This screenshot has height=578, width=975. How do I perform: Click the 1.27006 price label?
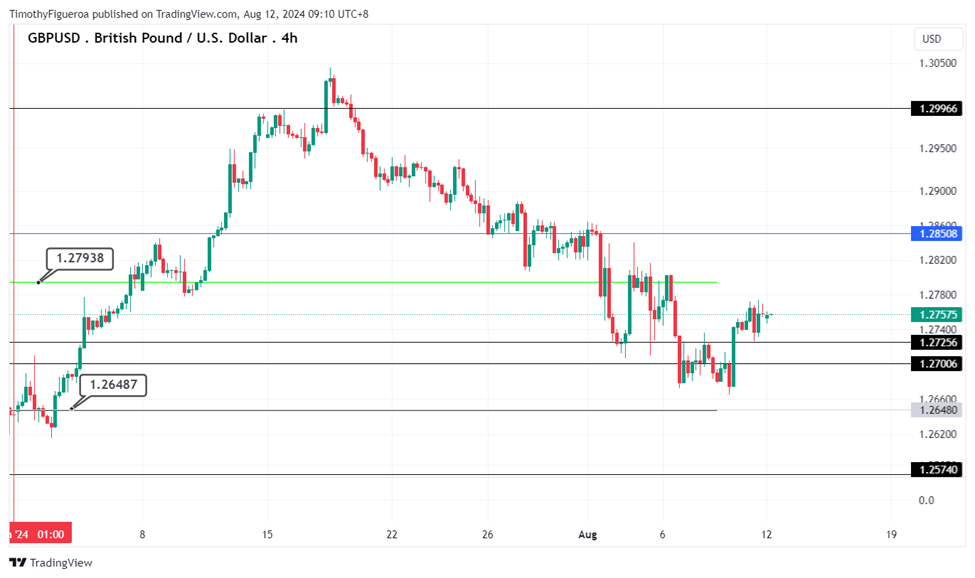point(936,364)
